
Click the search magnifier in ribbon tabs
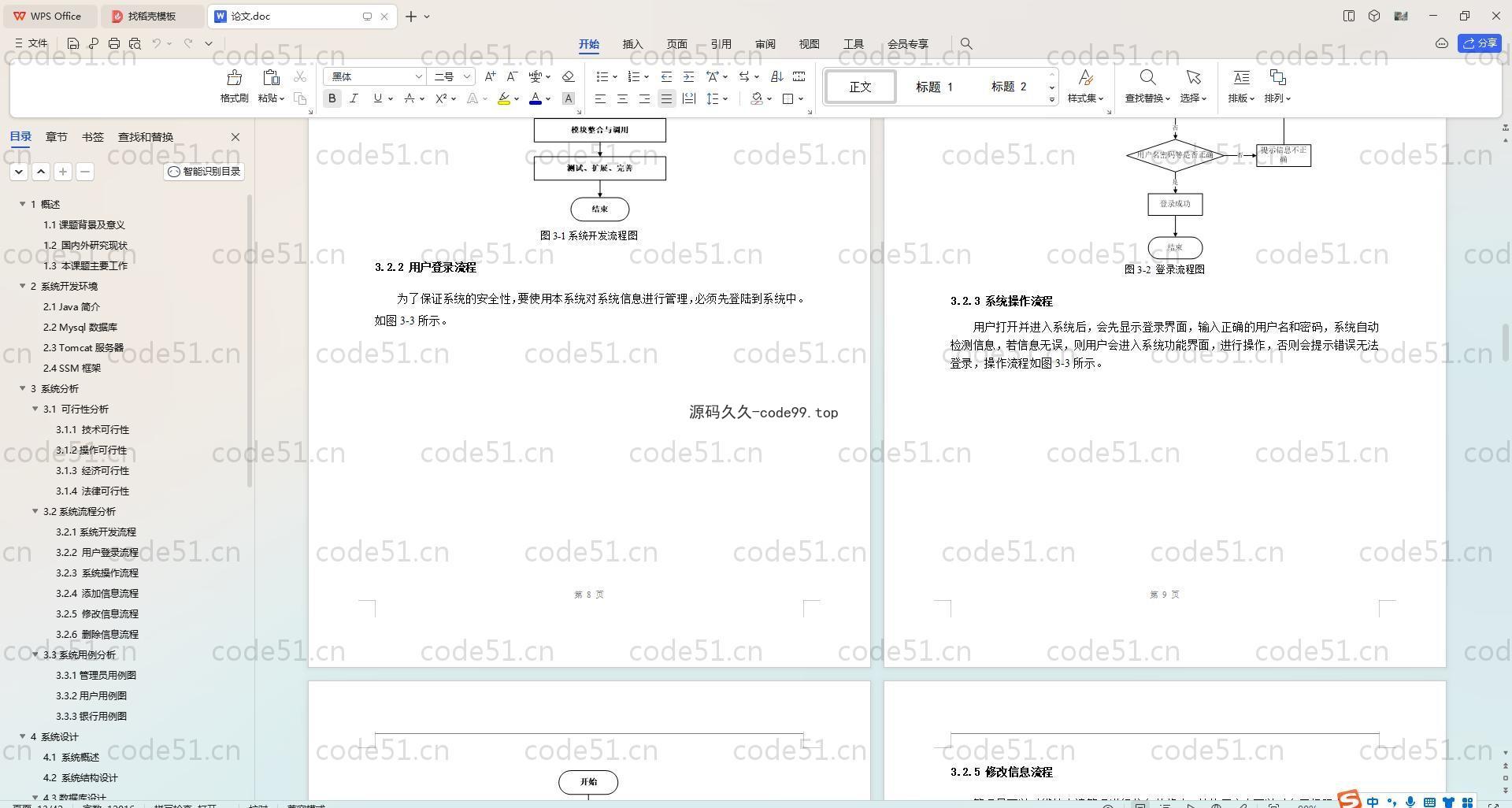point(966,44)
